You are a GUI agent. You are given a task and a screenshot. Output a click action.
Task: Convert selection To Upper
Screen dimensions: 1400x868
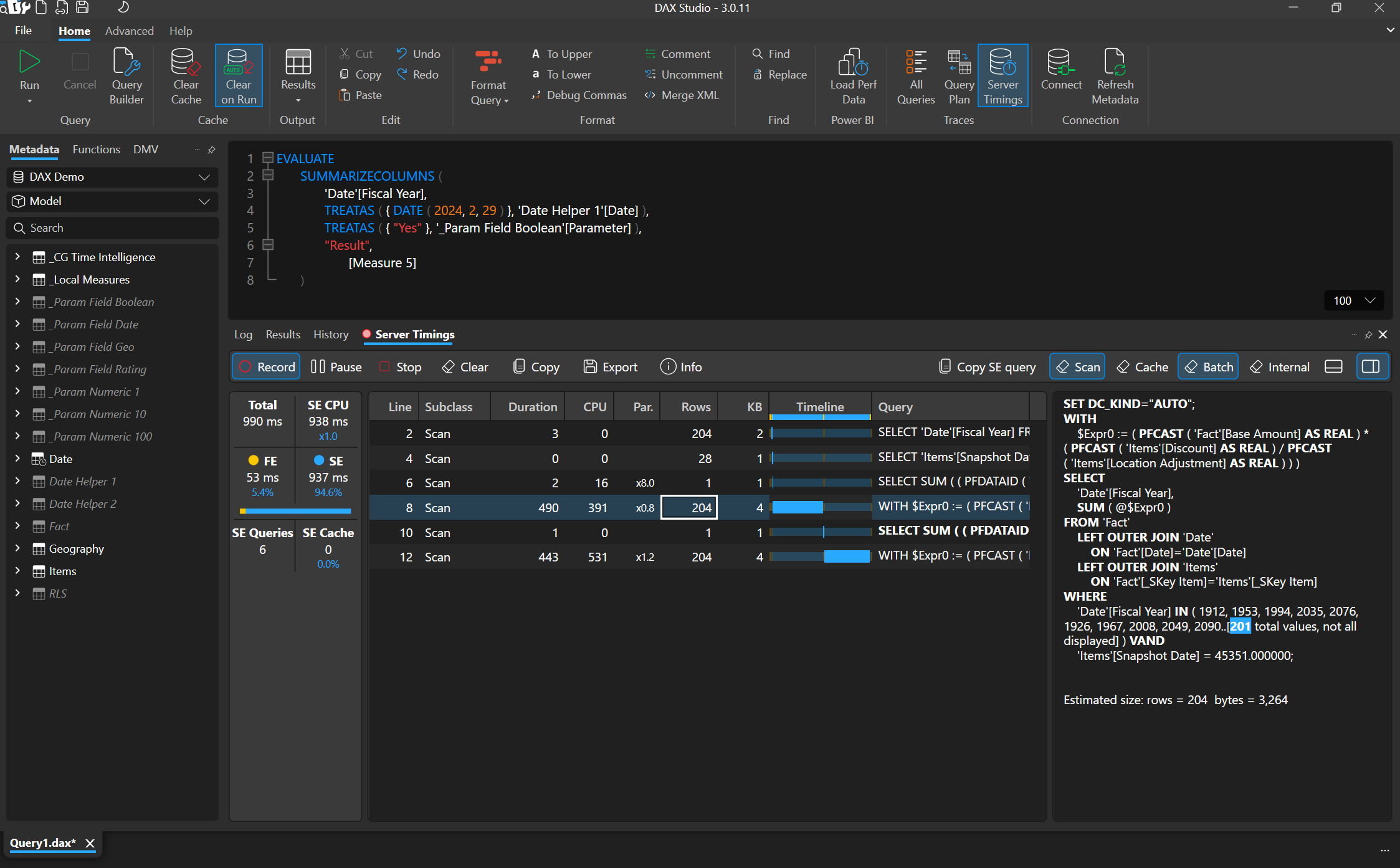point(561,54)
